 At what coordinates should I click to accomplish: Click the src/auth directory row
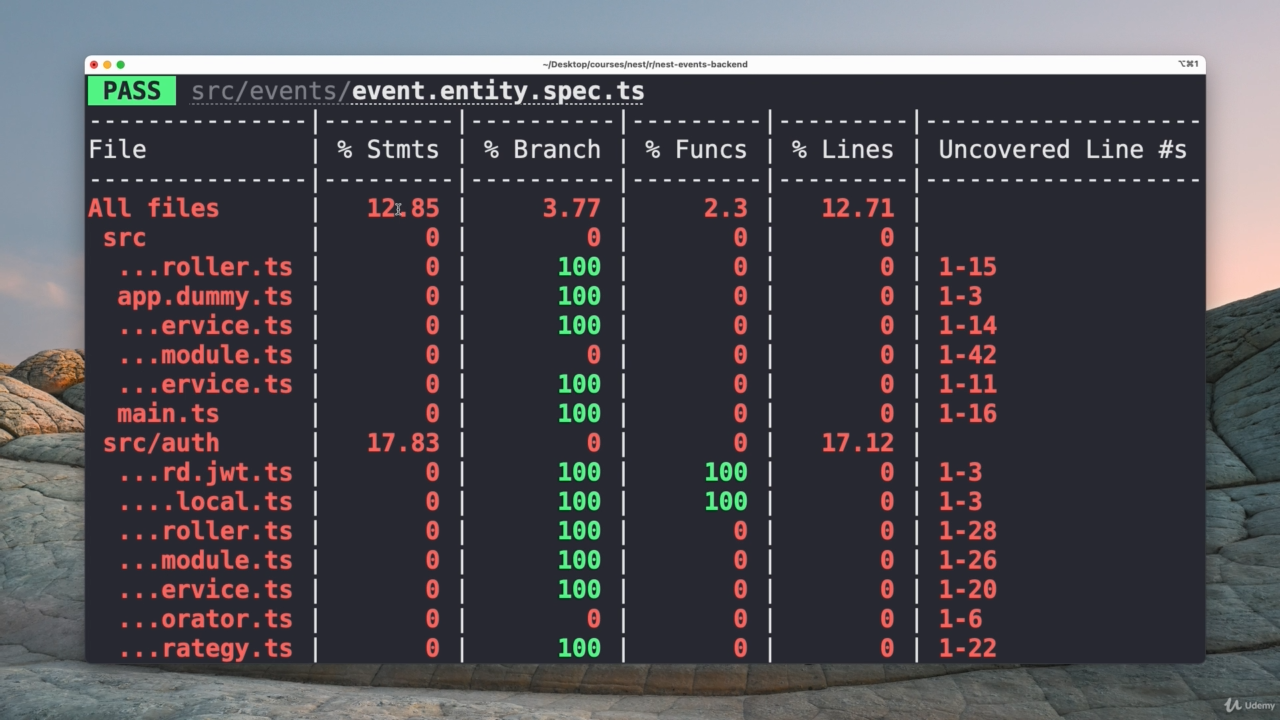pyautogui.click(x=161, y=443)
